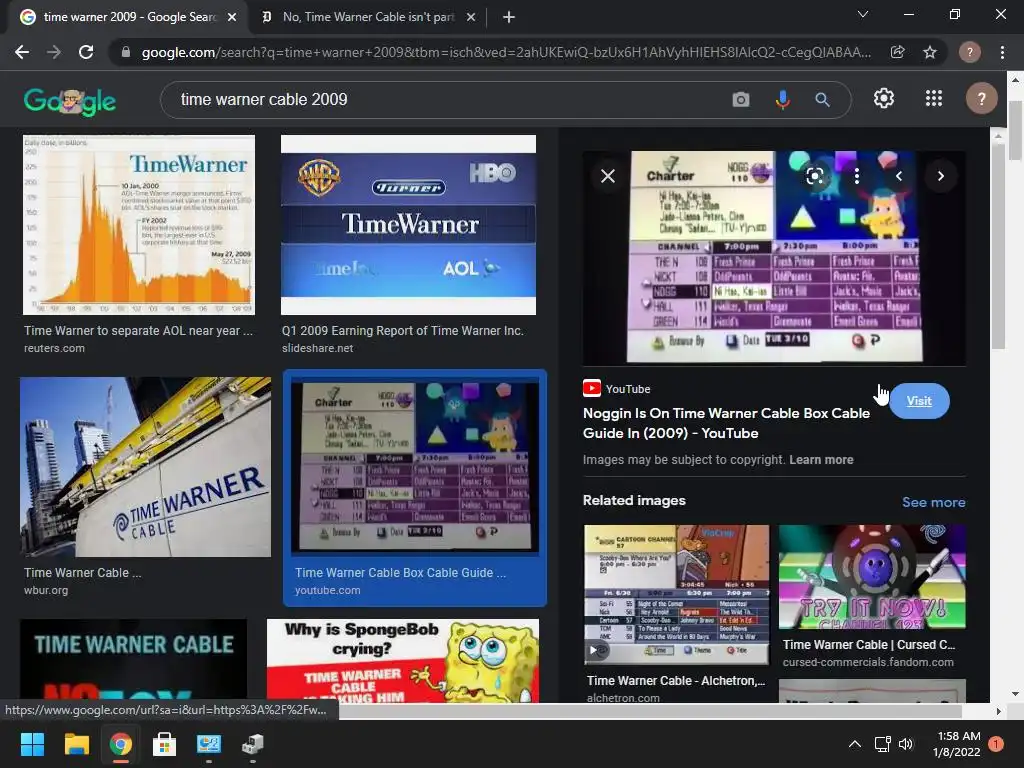This screenshot has width=1024, height=768.
Task: Reload the current page
Action: pos(86,52)
